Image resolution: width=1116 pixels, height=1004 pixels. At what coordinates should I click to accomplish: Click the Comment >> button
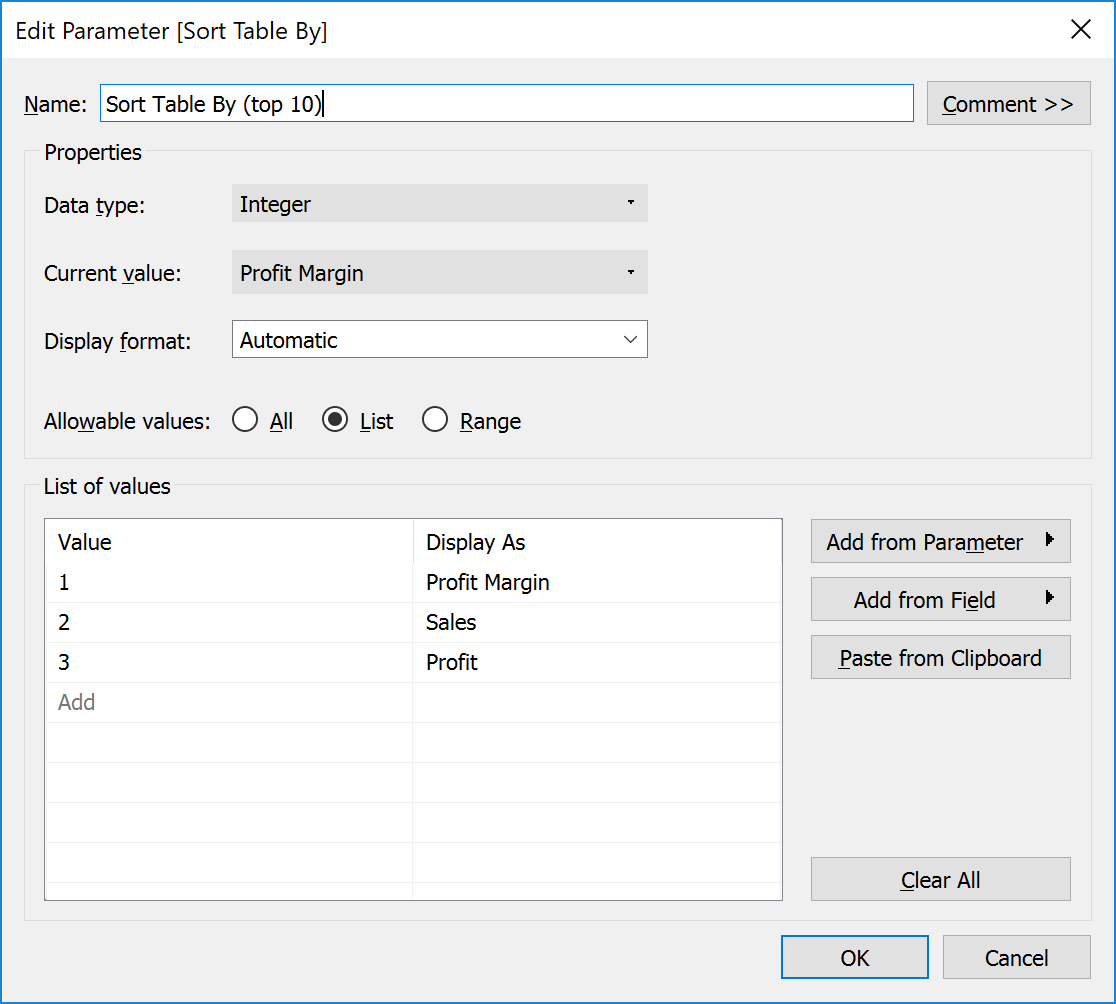(1008, 103)
